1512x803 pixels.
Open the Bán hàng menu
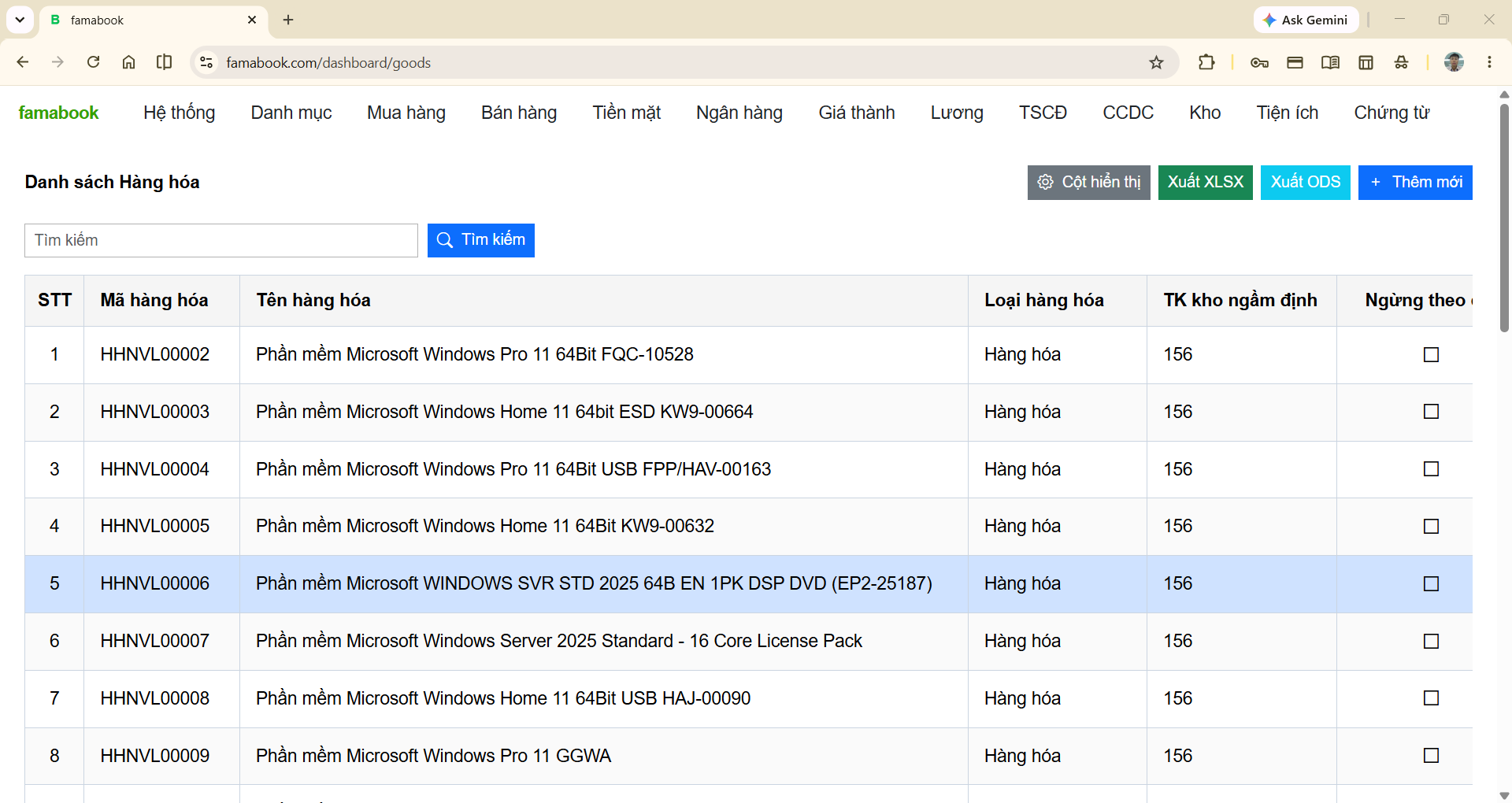519,113
